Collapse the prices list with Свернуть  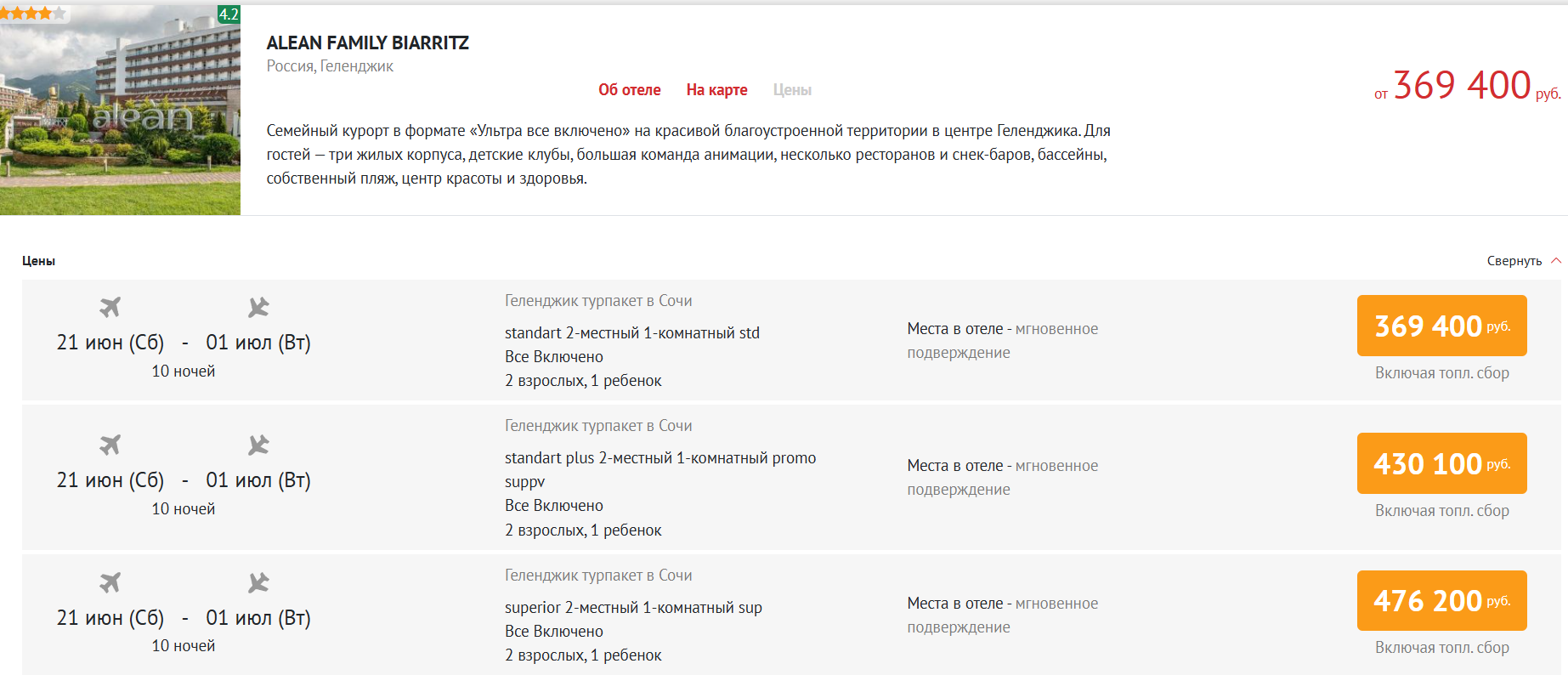[x=1514, y=261]
